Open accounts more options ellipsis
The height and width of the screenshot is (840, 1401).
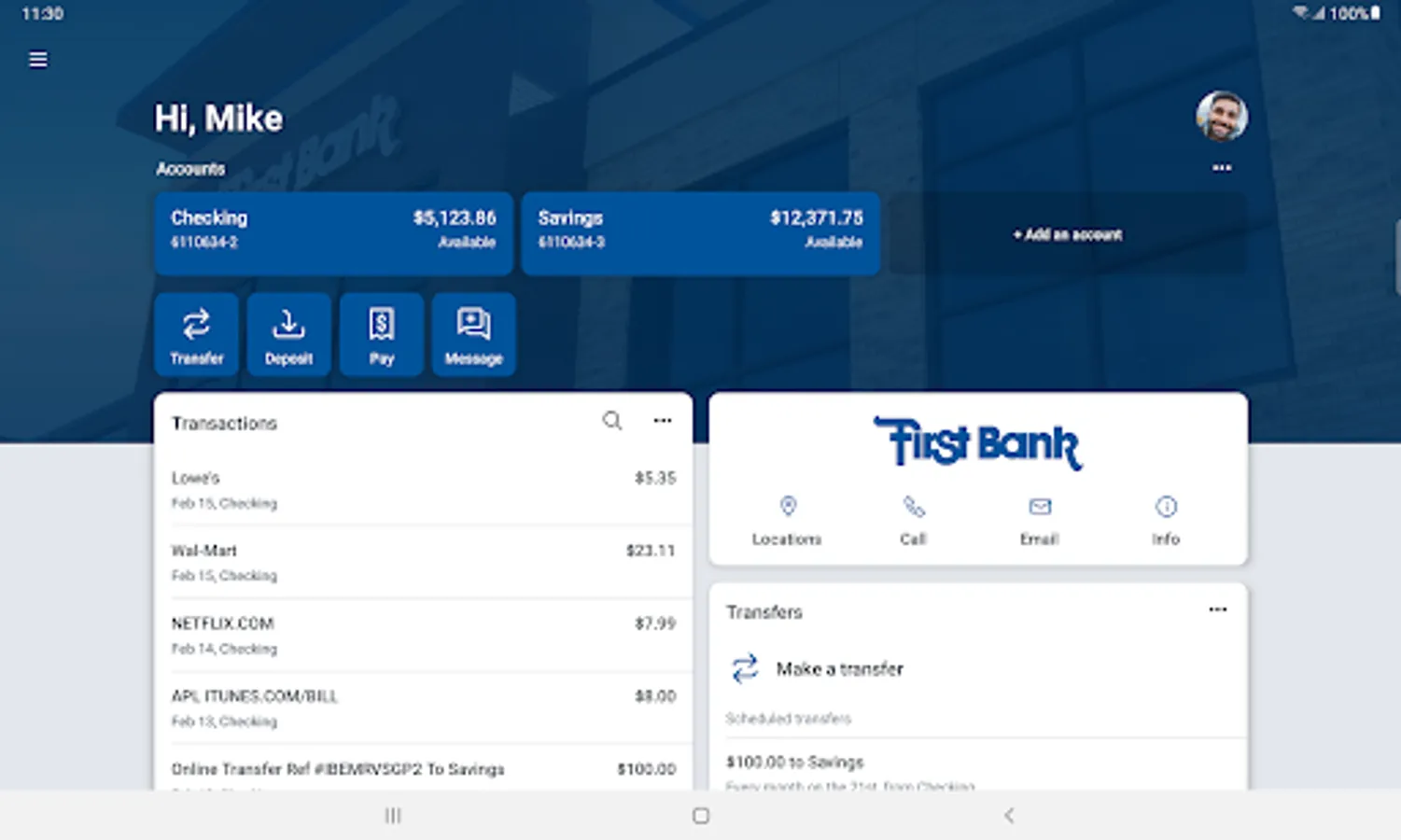click(1222, 168)
